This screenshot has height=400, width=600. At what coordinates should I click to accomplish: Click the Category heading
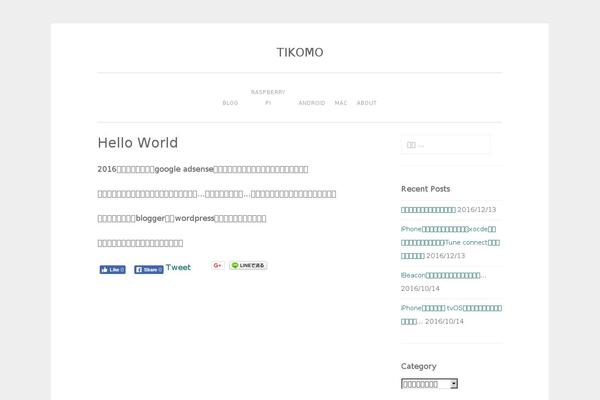point(419,366)
